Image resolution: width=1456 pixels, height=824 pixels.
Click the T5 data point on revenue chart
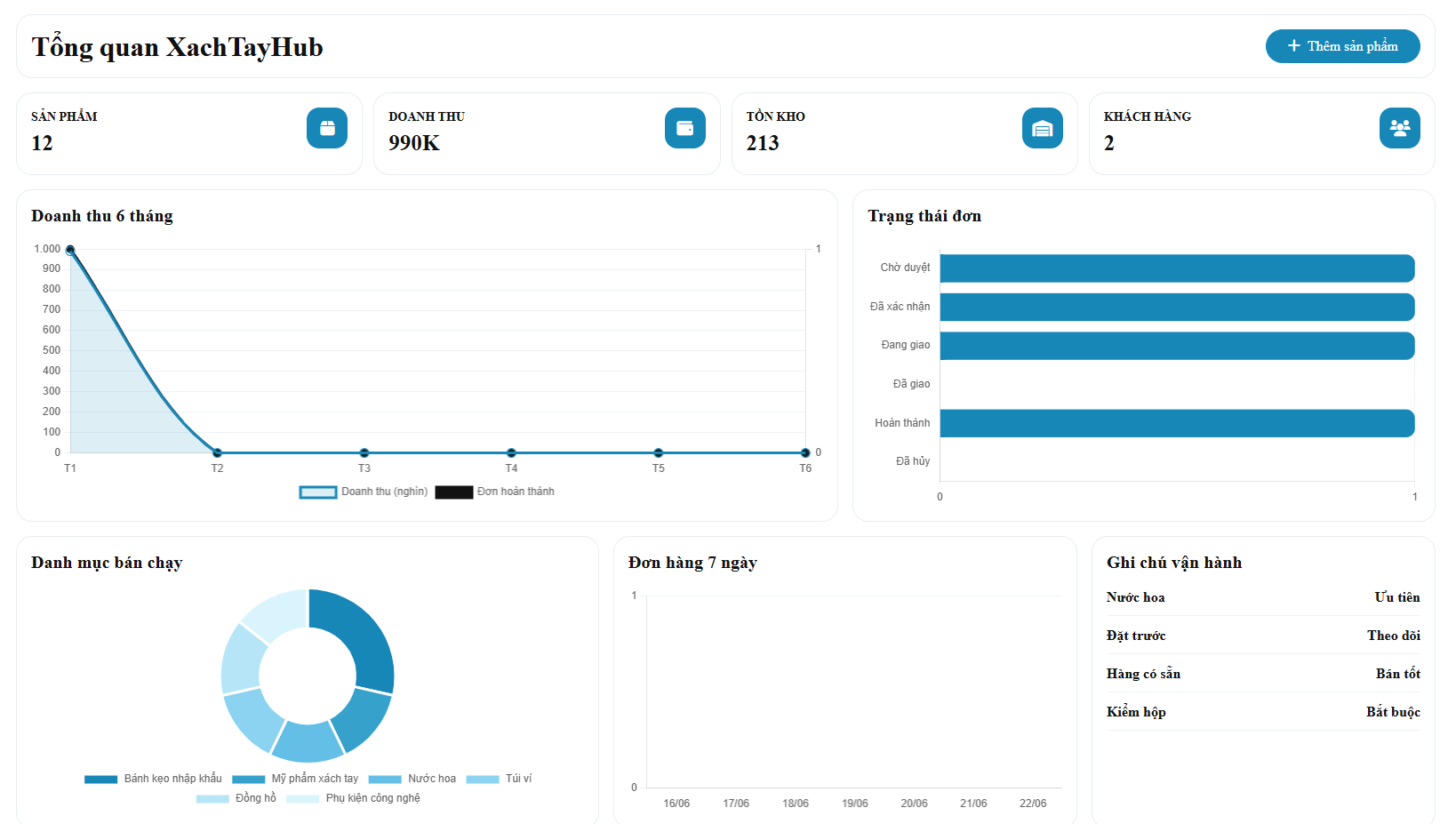(x=658, y=452)
